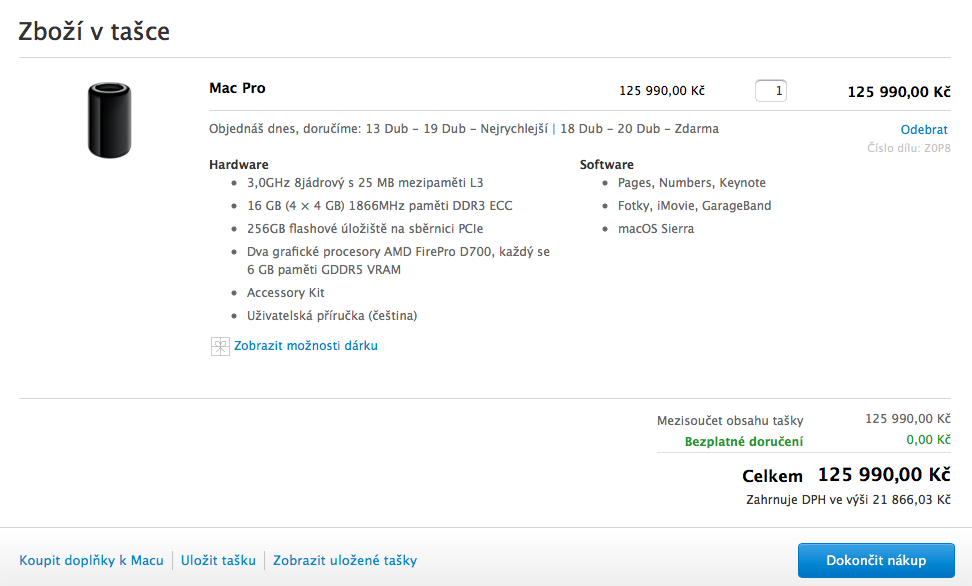
Task: Open Zobrazit možnosti dárku link
Action: 306,346
